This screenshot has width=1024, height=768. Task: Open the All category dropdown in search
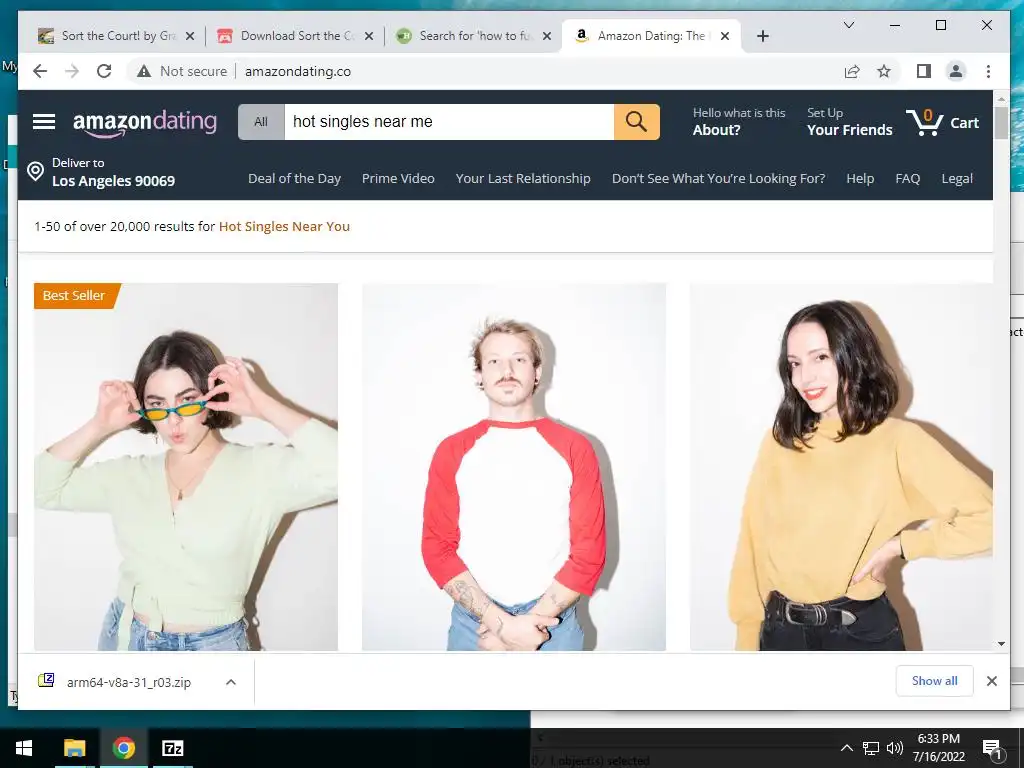[261, 121]
